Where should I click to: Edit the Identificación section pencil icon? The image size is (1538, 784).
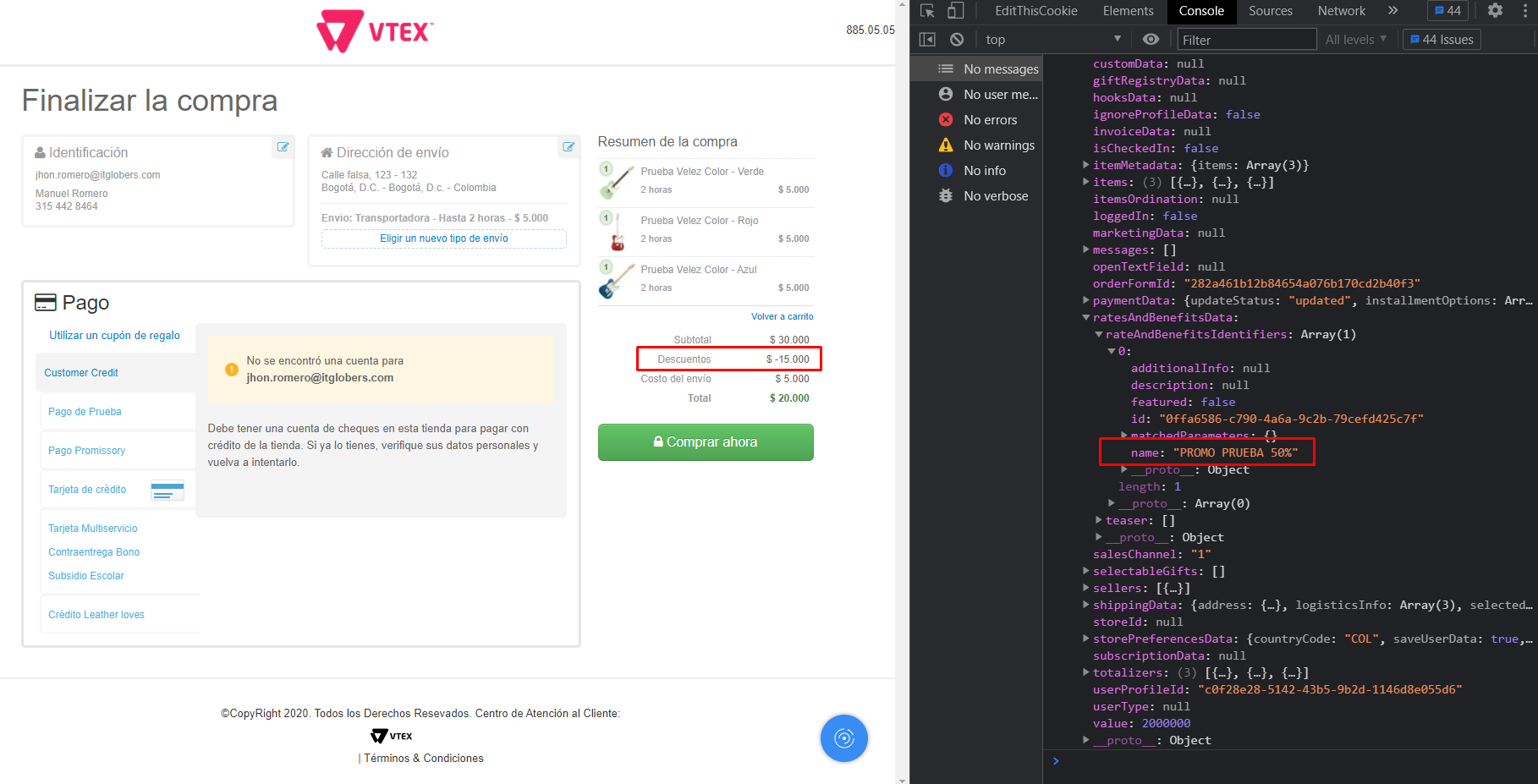283,147
